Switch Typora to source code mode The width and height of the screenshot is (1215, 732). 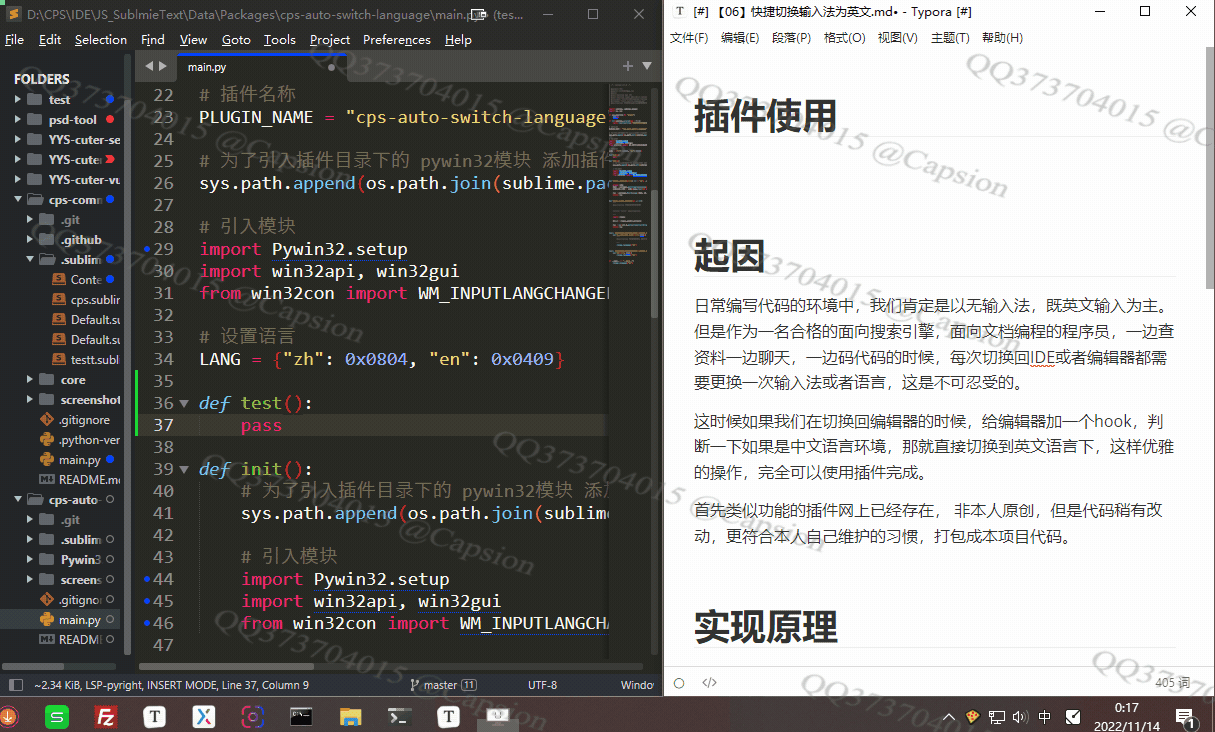pos(709,683)
